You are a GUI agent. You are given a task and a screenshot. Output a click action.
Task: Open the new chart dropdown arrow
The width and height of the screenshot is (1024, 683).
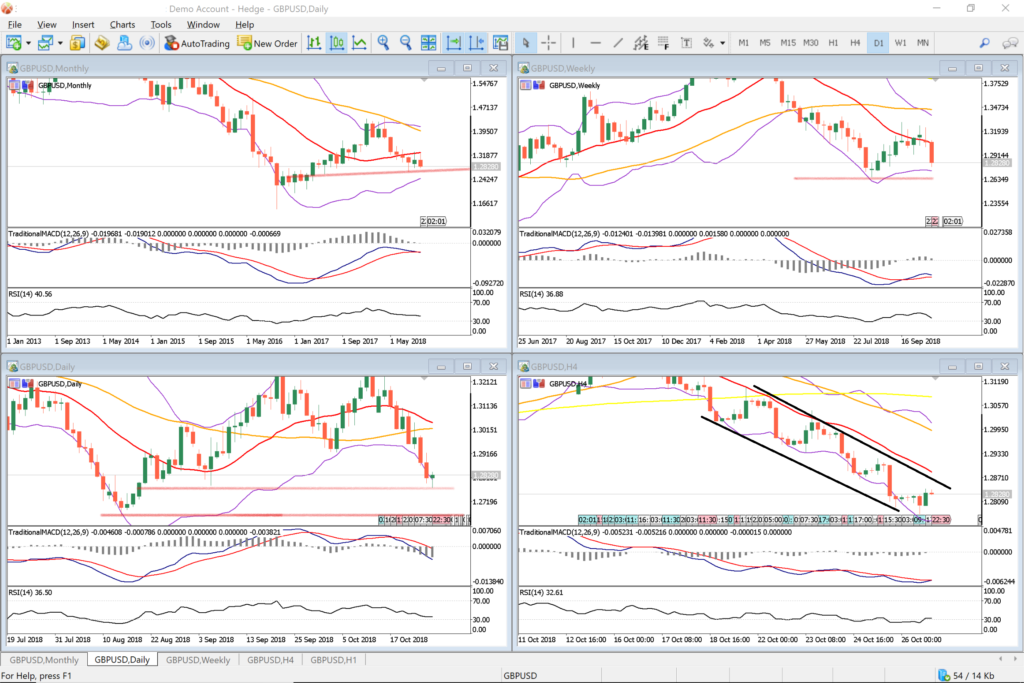click(x=29, y=43)
